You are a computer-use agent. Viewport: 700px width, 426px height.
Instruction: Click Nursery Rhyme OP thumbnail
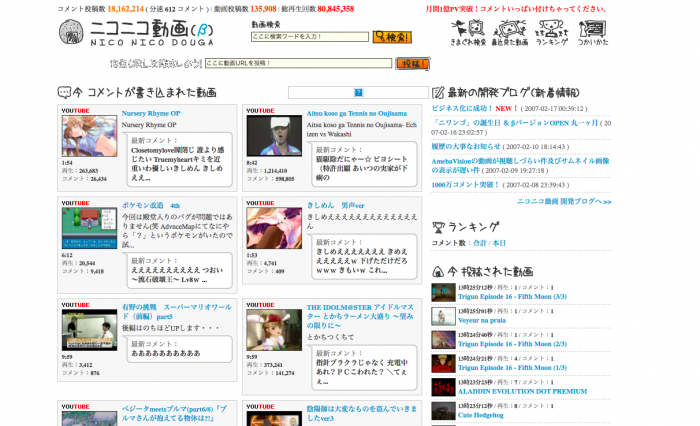pos(89,136)
